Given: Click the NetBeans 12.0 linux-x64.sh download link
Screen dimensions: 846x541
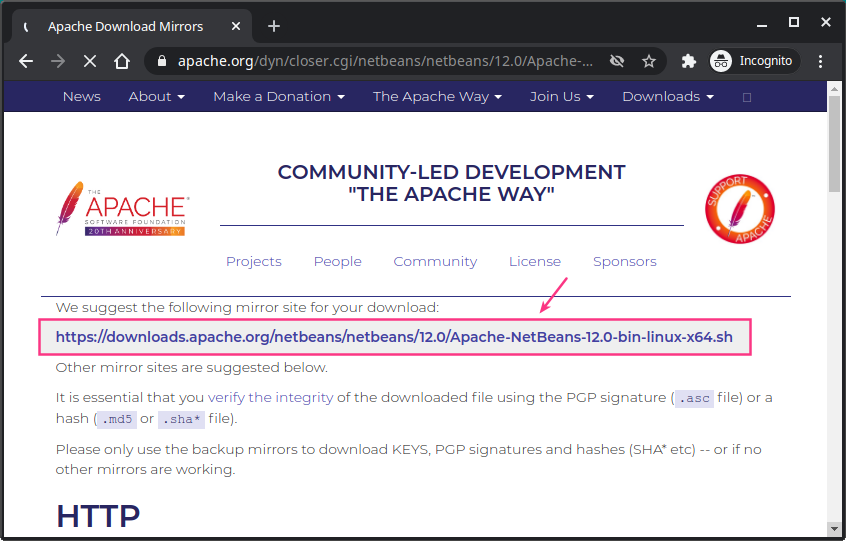Looking at the screenshot, I should [x=394, y=337].
